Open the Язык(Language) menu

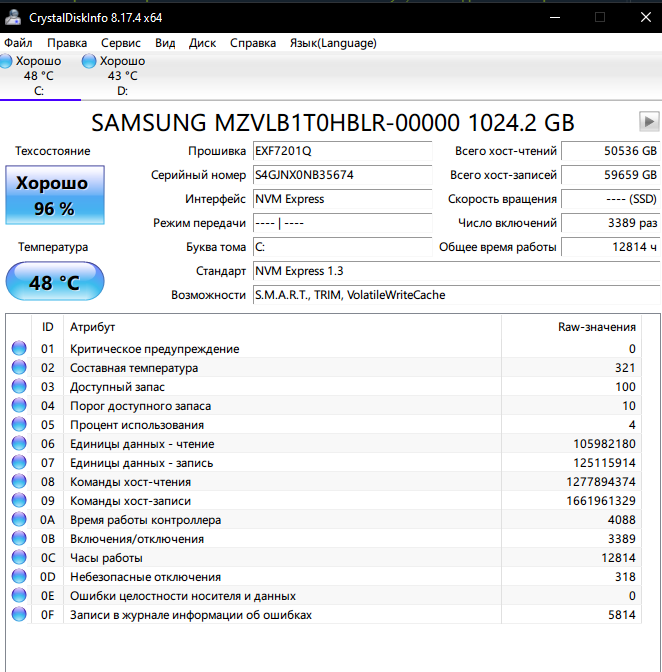333,43
